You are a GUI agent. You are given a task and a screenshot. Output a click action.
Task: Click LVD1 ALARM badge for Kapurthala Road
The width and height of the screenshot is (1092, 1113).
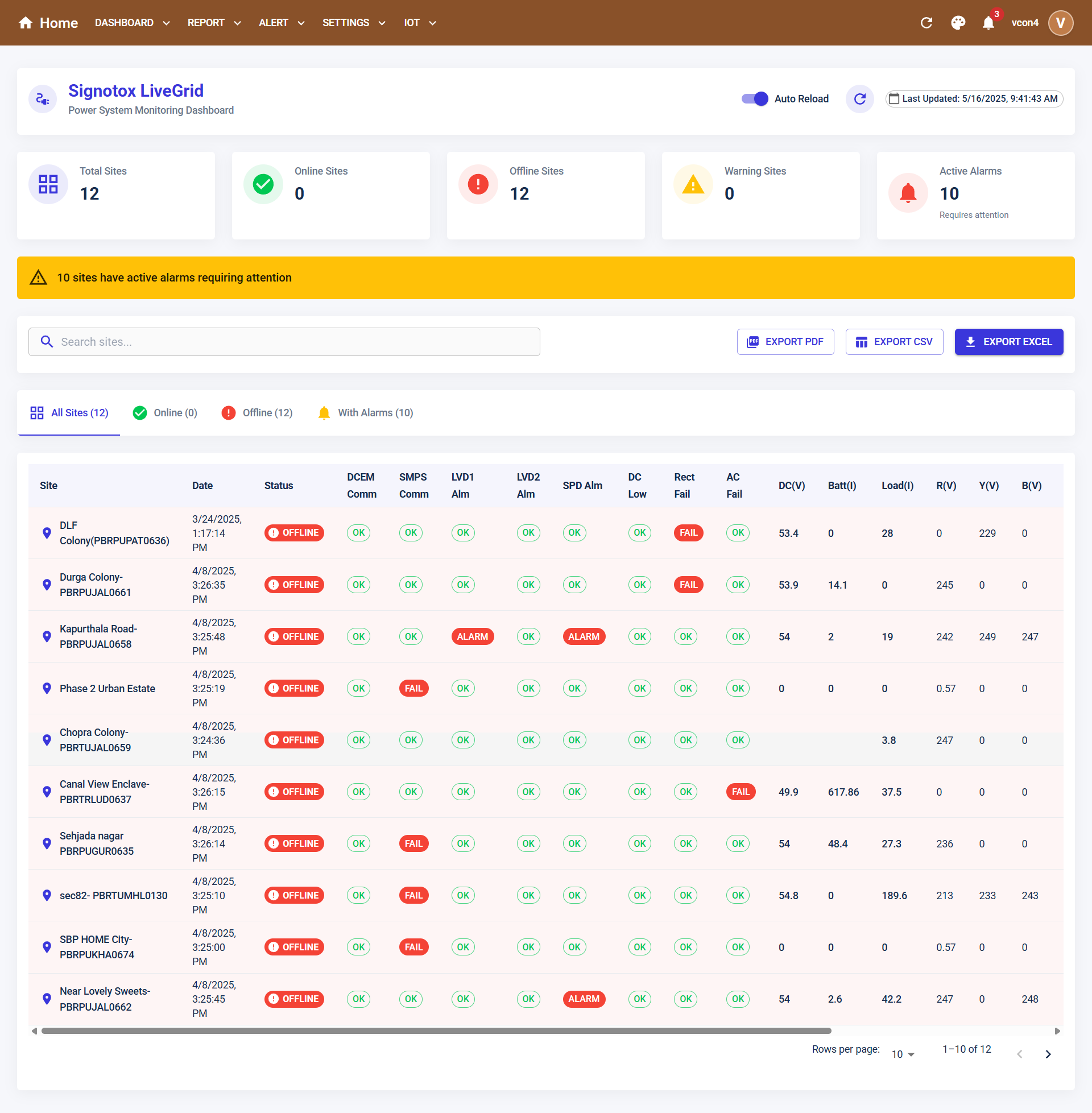tap(473, 636)
